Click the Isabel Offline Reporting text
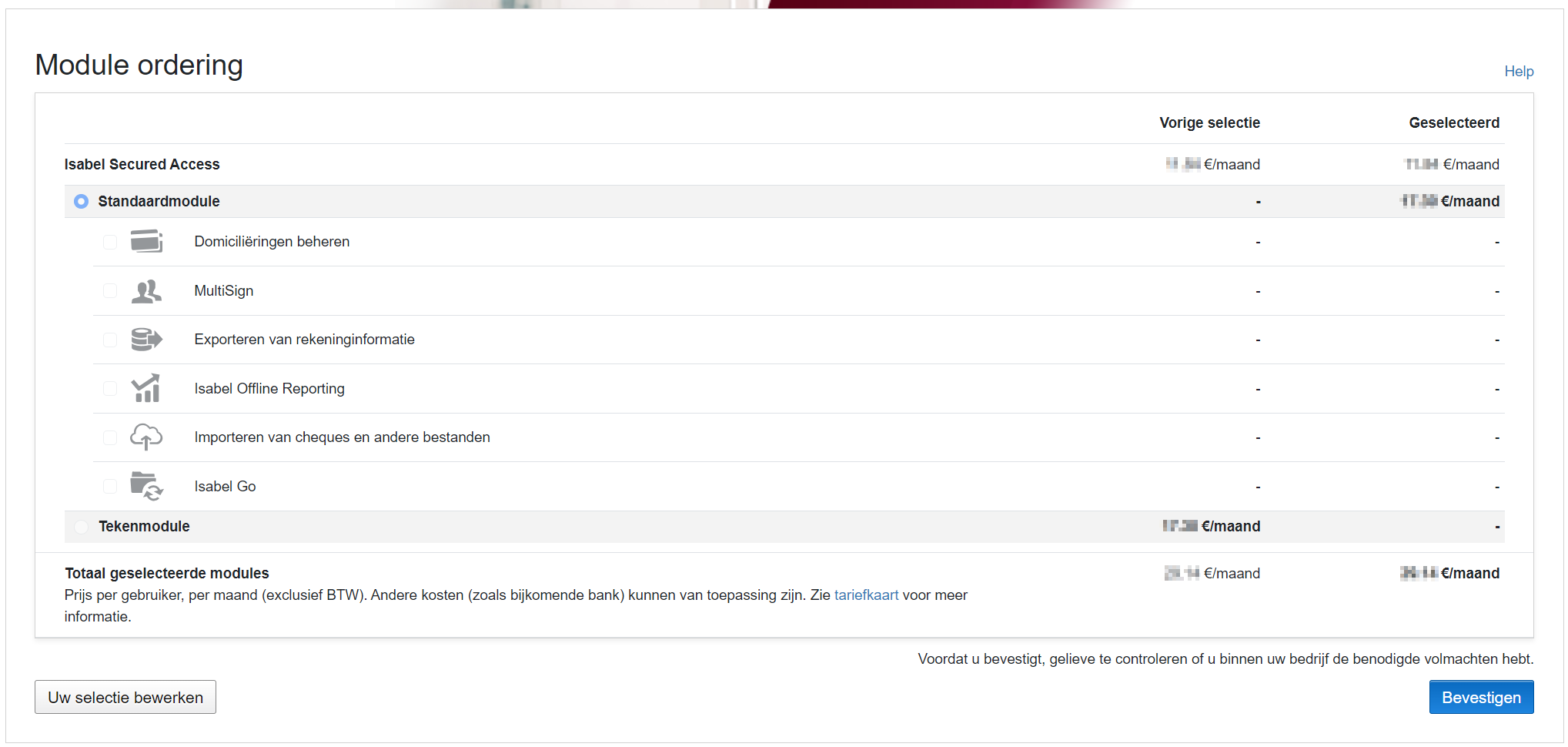Viewport: 1568px width, 747px height. [269, 389]
